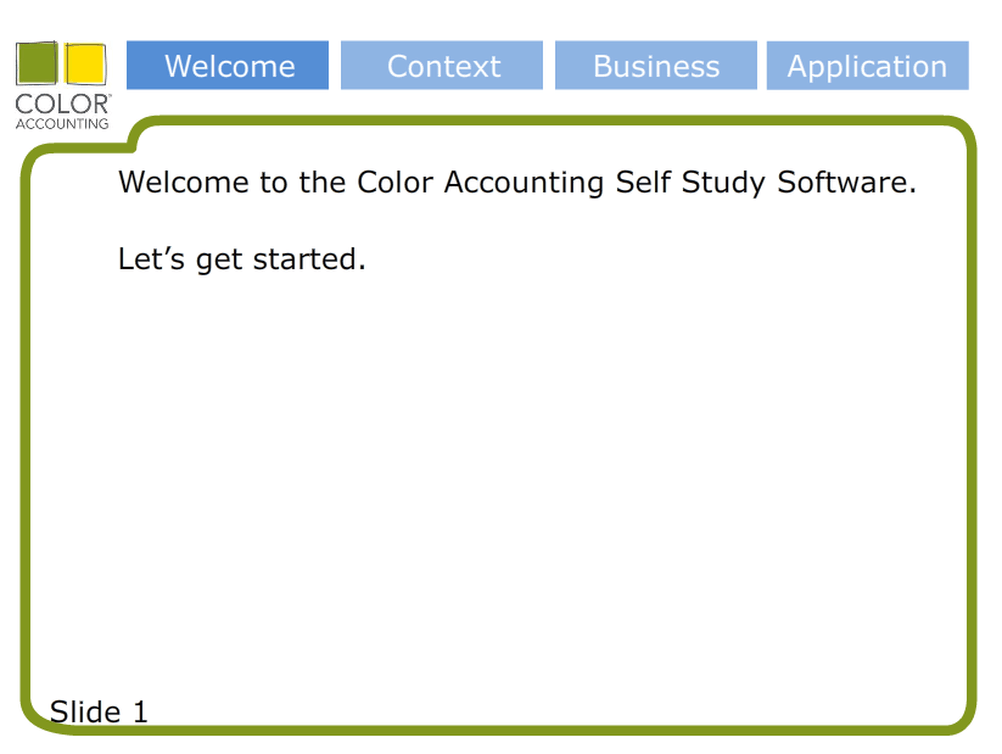Viewport: 1002px width, 754px height.
Task: Click the word "started." in the second line
Action: [309, 259]
